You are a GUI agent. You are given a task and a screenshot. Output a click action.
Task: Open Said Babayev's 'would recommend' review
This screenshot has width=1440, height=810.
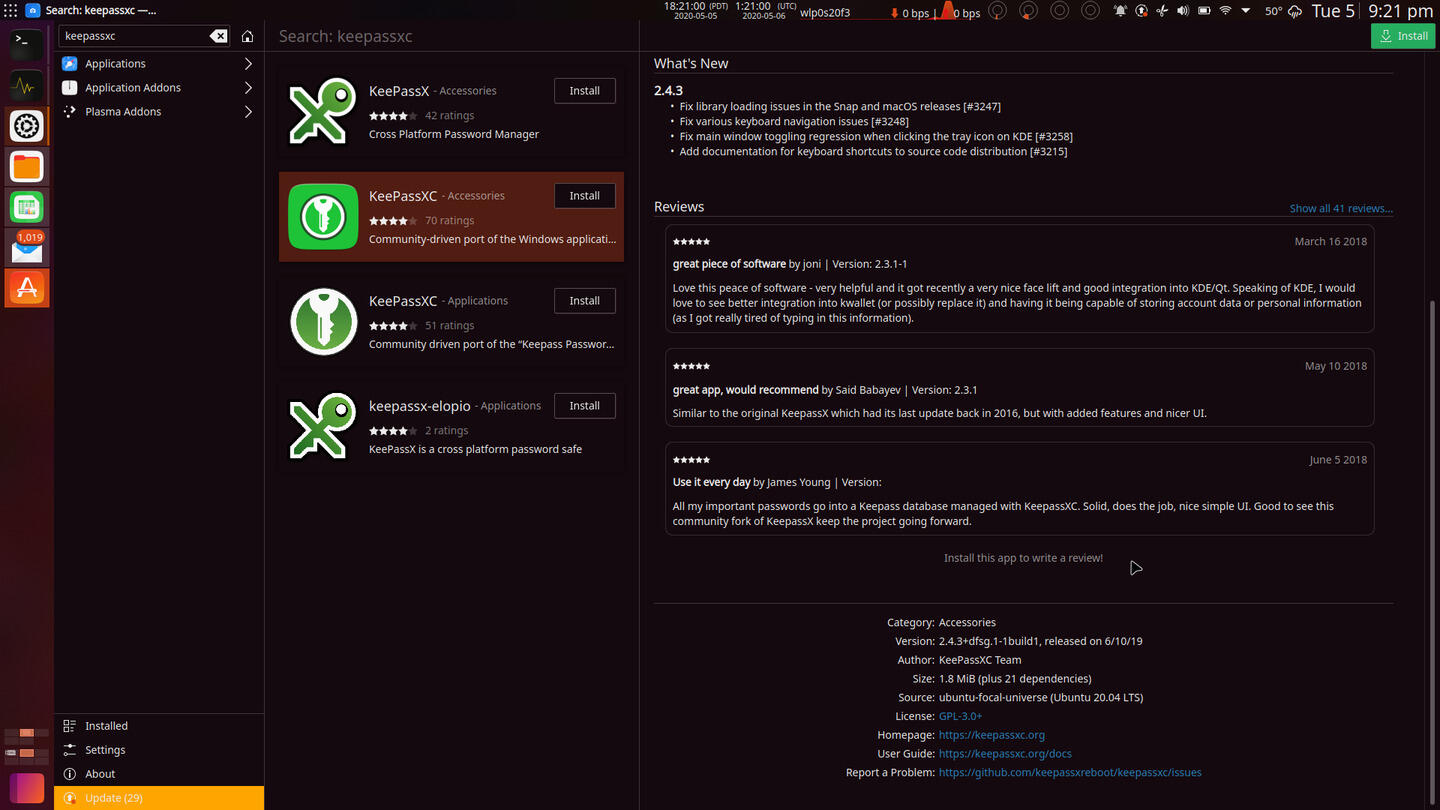point(1020,388)
